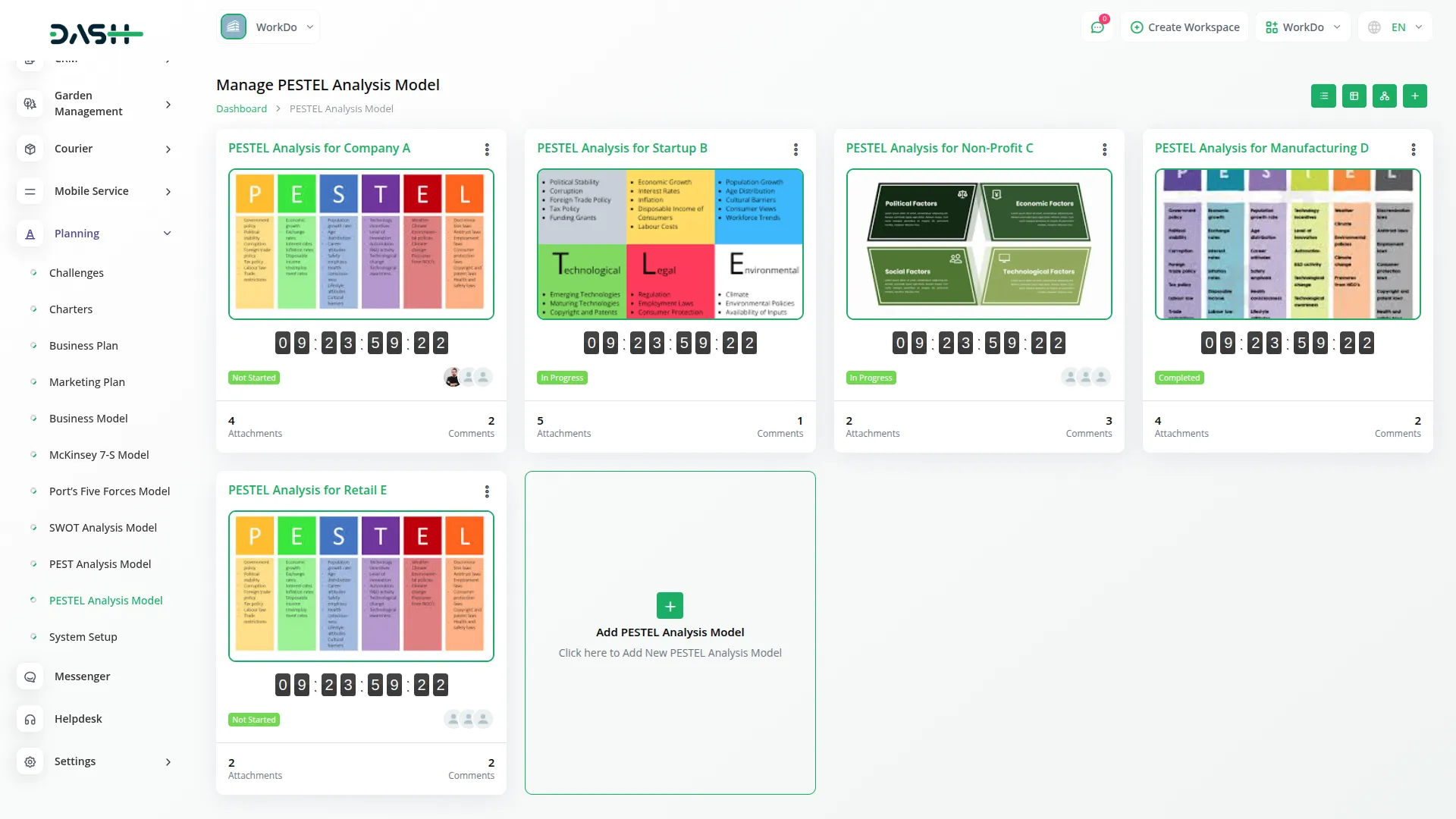Open three-dot menu on Retail E card
The height and width of the screenshot is (819, 1456).
[487, 491]
